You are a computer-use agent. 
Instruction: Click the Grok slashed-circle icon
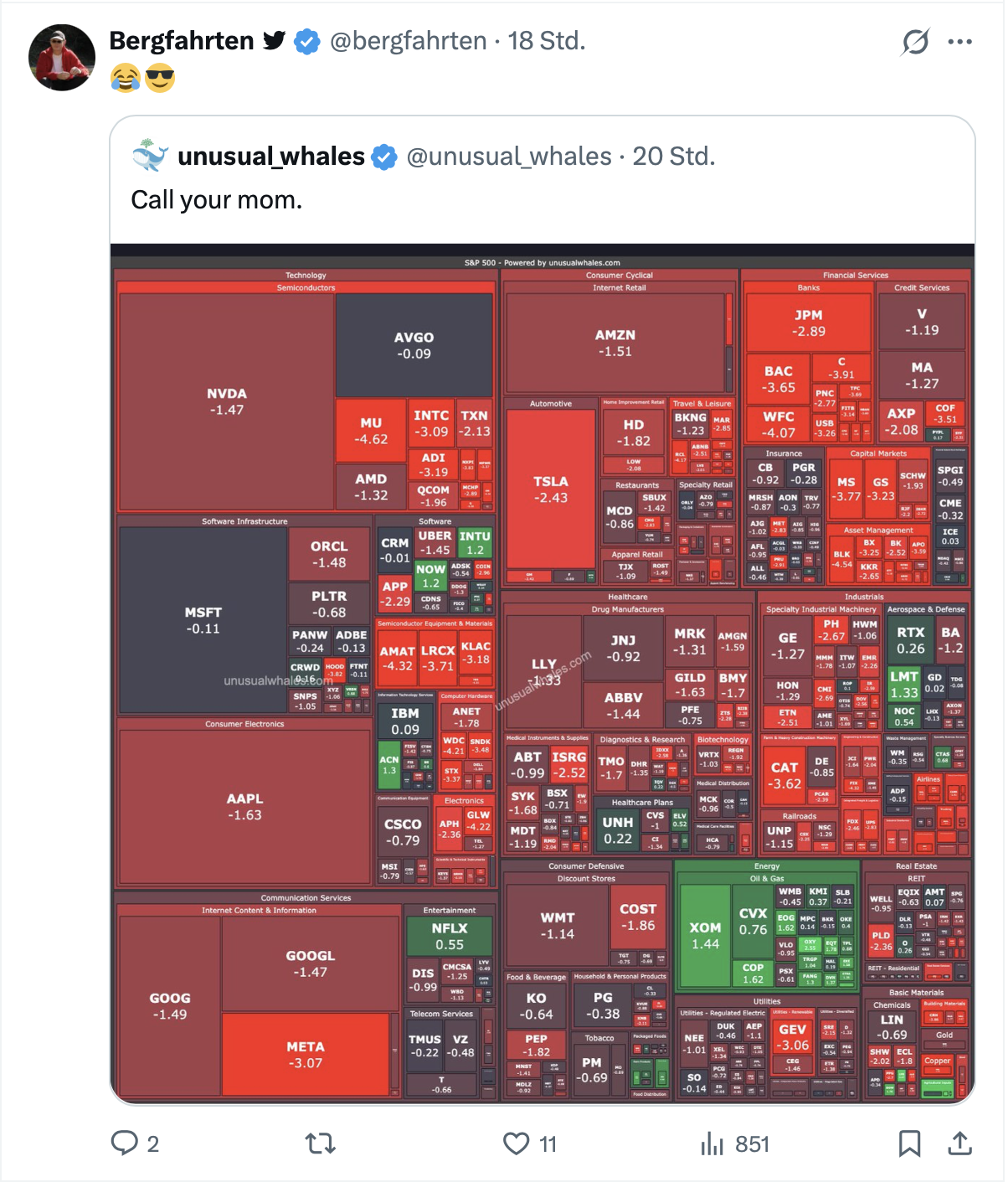[915, 41]
